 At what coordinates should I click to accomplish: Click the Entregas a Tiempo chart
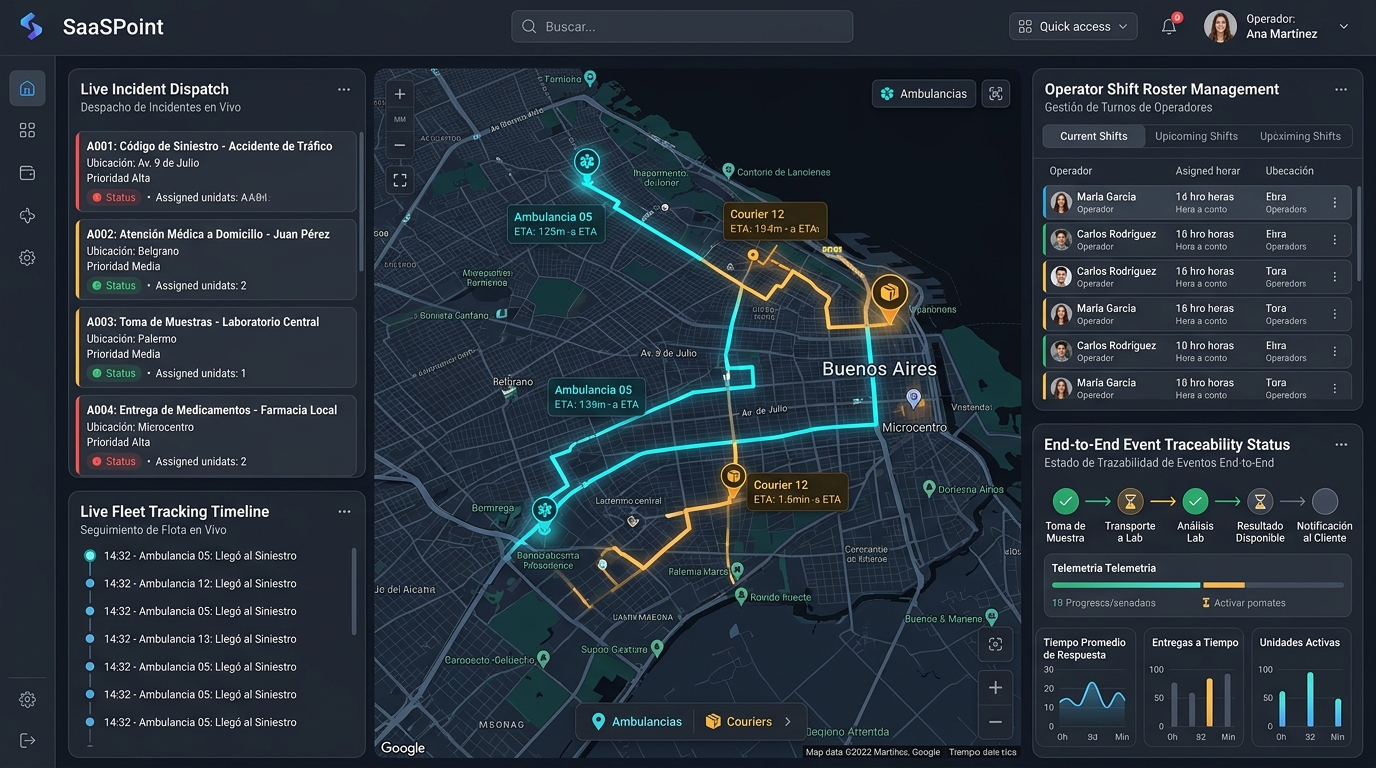(x=1194, y=689)
